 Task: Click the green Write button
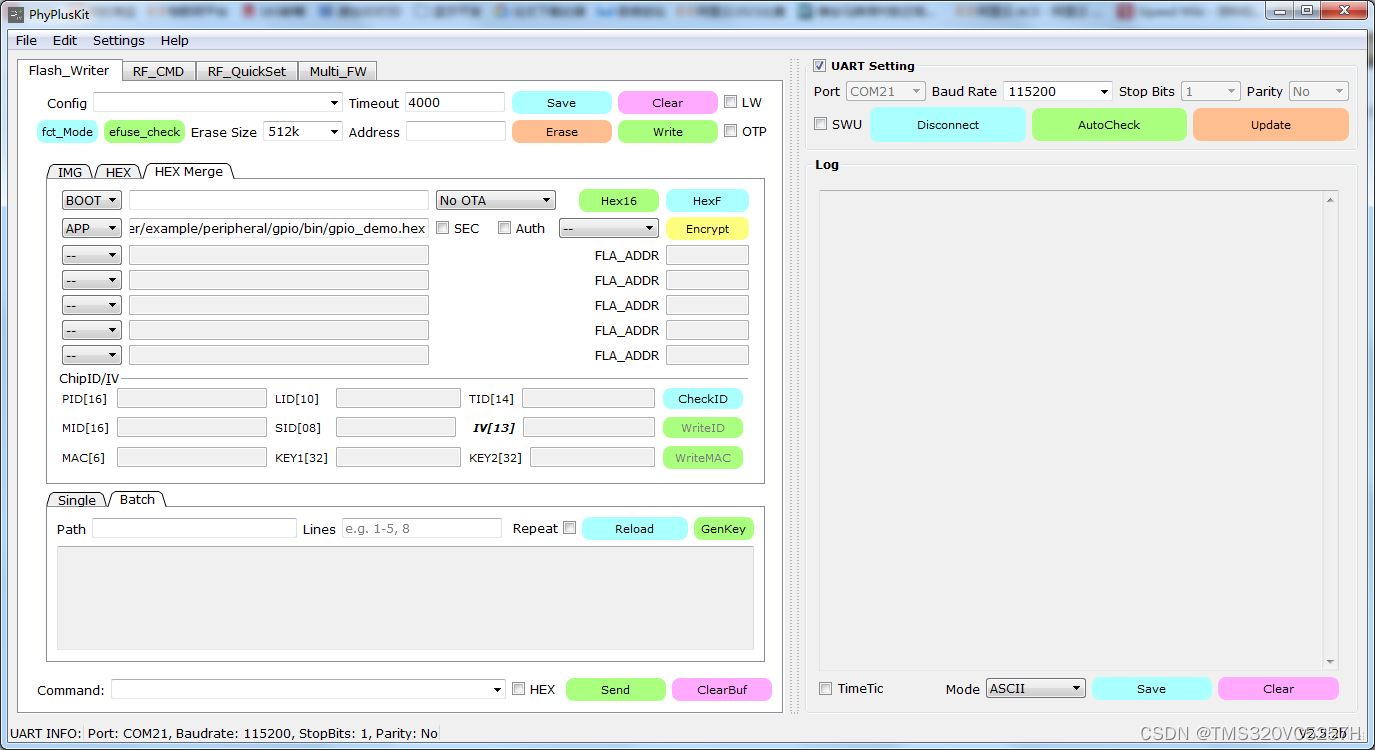pyautogui.click(x=667, y=132)
